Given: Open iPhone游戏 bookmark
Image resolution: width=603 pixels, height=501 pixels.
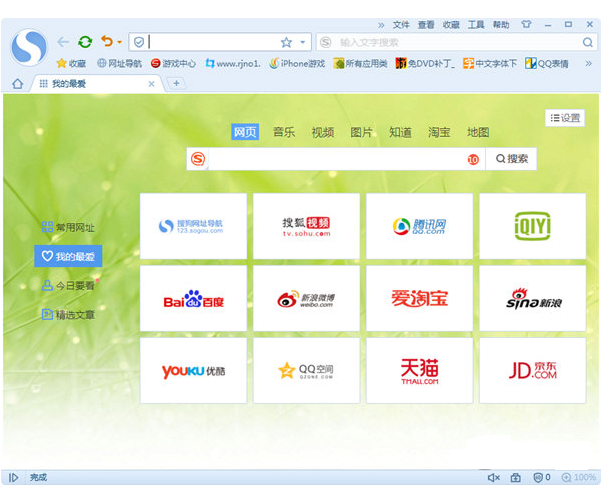Looking at the screenshot, I should tap(297, 63).
